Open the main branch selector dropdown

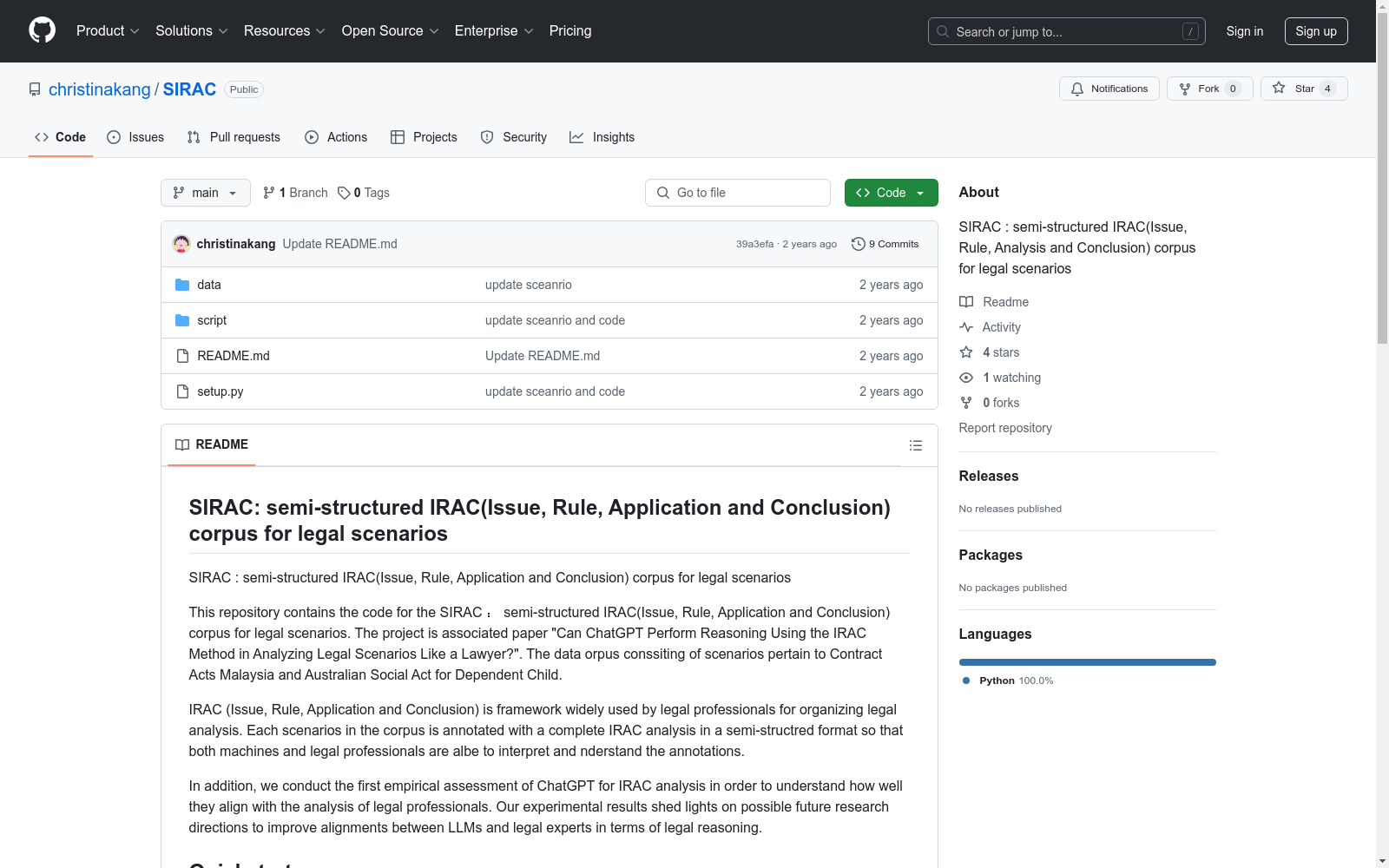(x=206, y=193)
